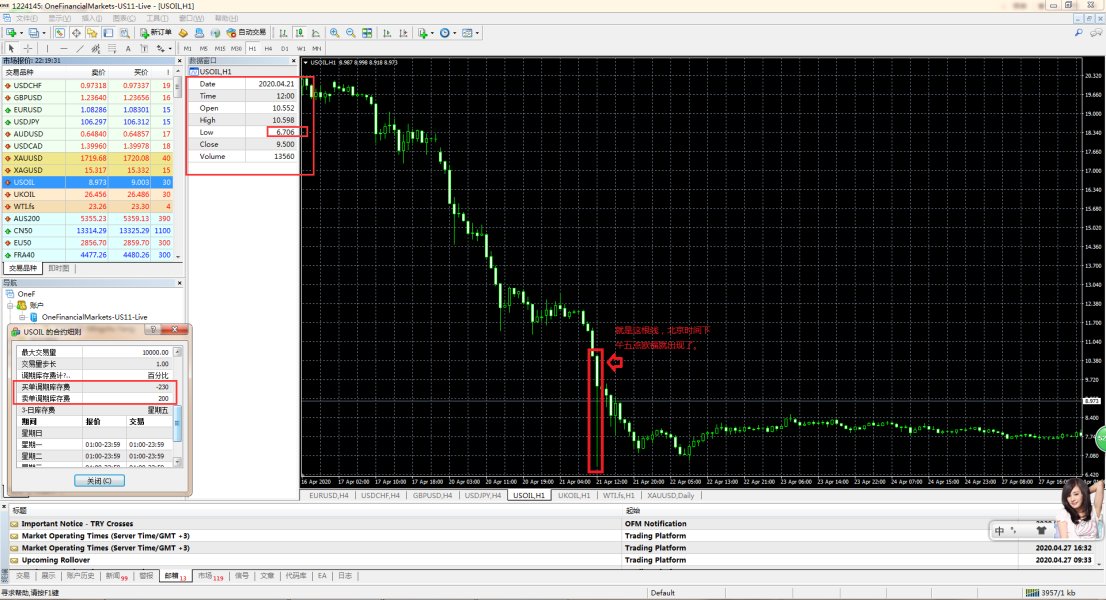Toggle the chart shift icon
Screen dimensions: 1106x600
coord(403,32)
